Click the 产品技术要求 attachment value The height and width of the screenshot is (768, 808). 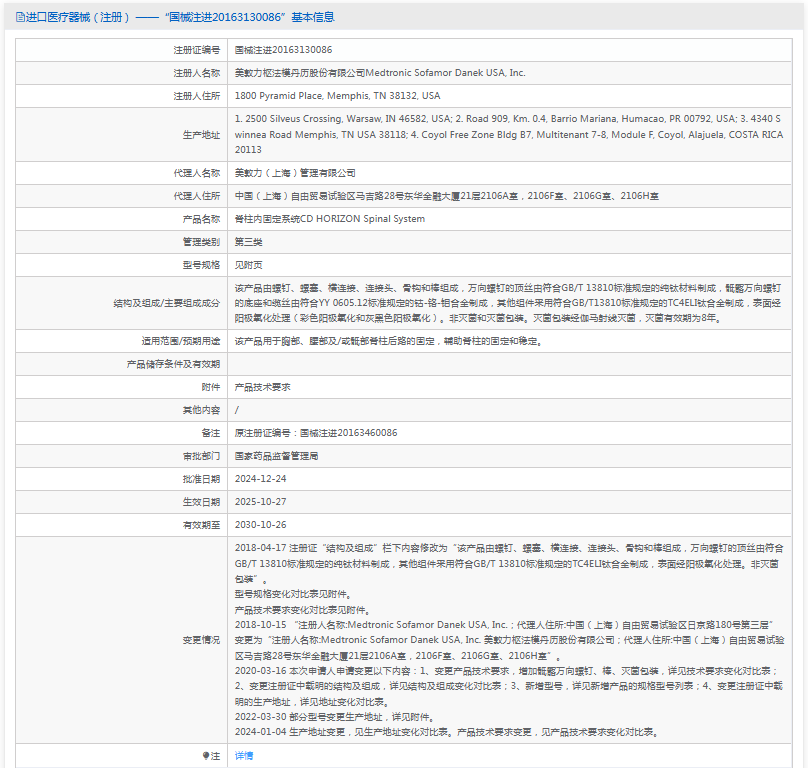[263, 387]
